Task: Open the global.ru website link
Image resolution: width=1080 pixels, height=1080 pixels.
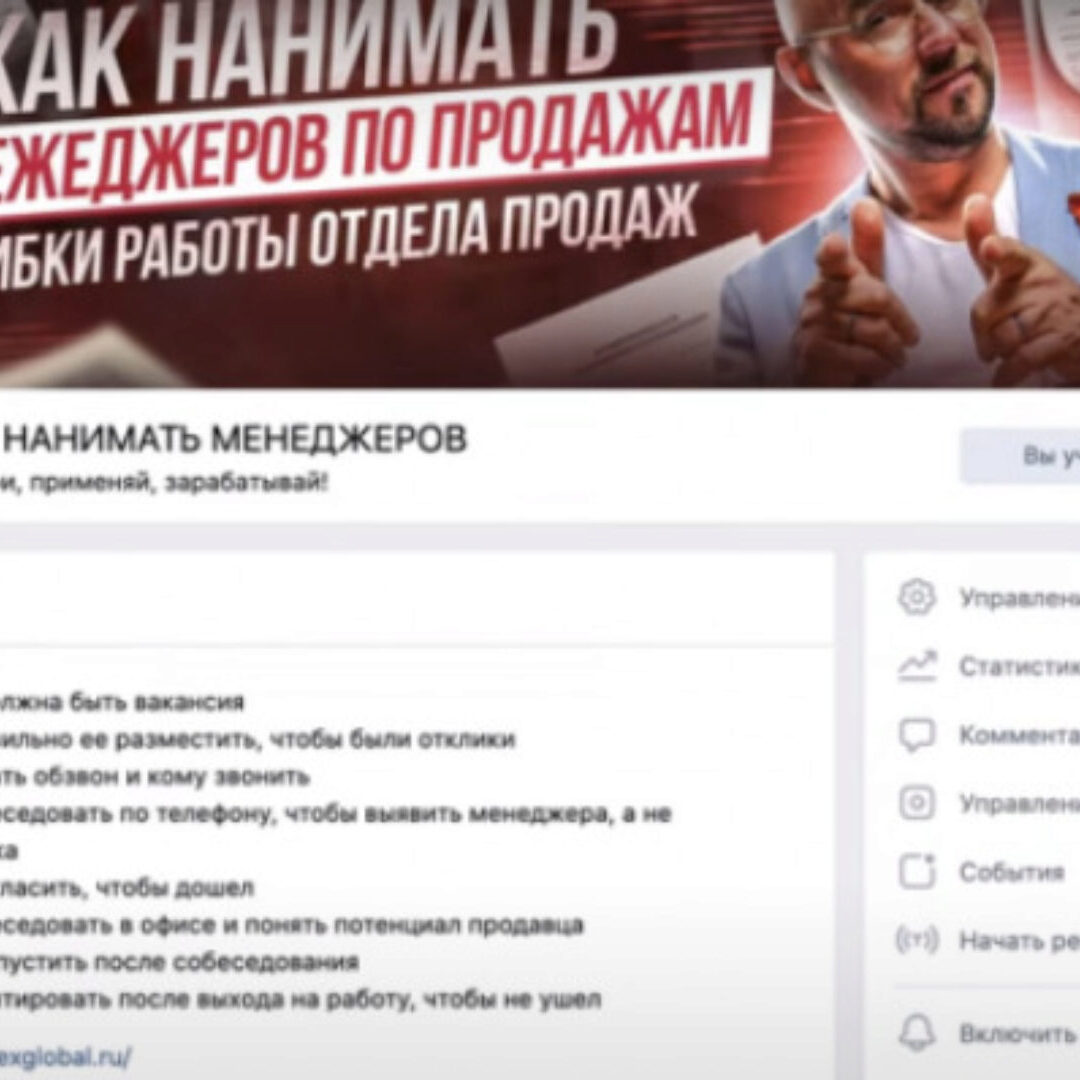Action: pos(65,1056)
